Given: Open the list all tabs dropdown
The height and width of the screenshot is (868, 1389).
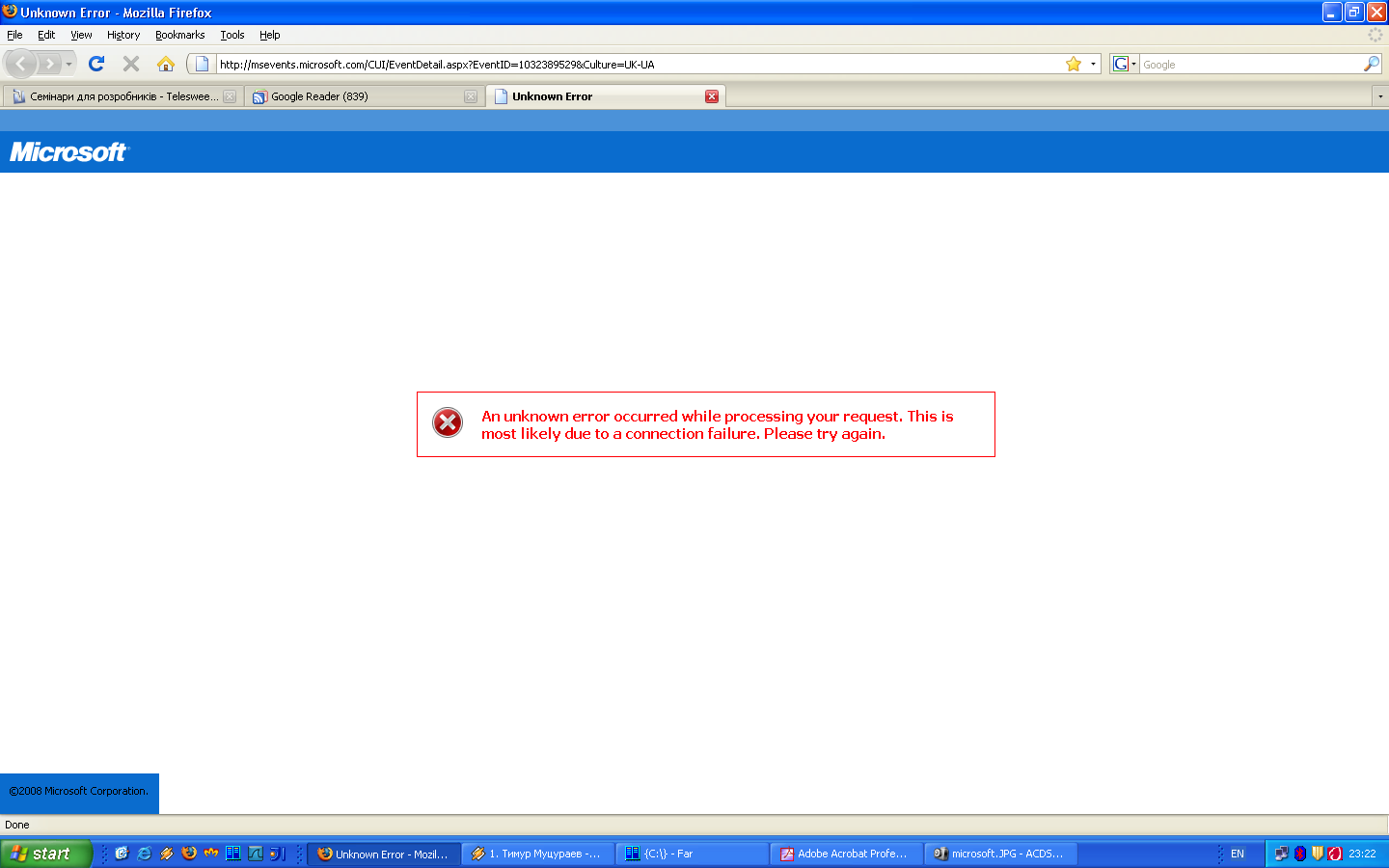Looking at the screenshot, I should (1379, 96).
